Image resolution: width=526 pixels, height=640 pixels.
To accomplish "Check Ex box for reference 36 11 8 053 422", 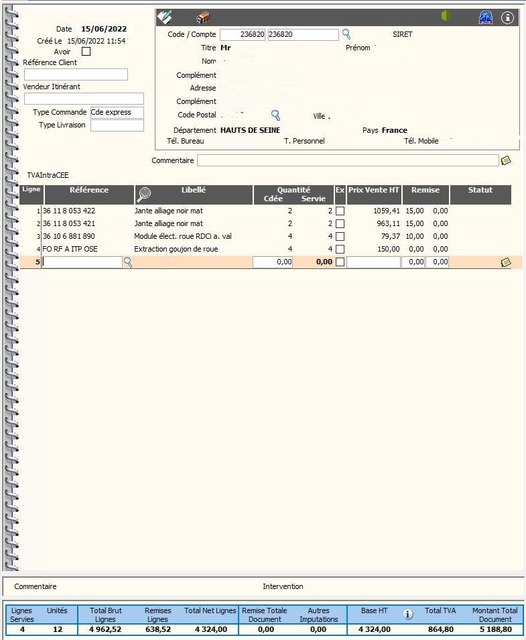I will click(x=340, y=211).
